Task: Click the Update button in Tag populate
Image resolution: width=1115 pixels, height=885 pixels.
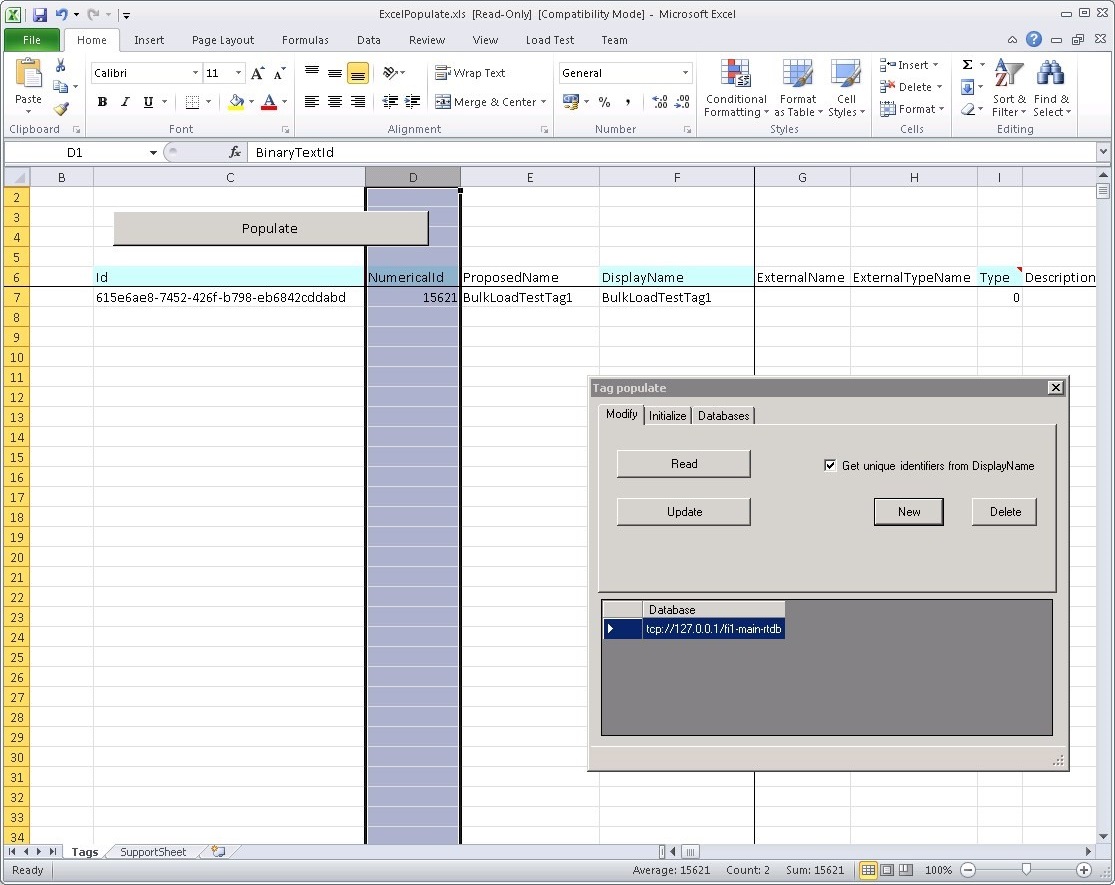Action: [684, 512]
